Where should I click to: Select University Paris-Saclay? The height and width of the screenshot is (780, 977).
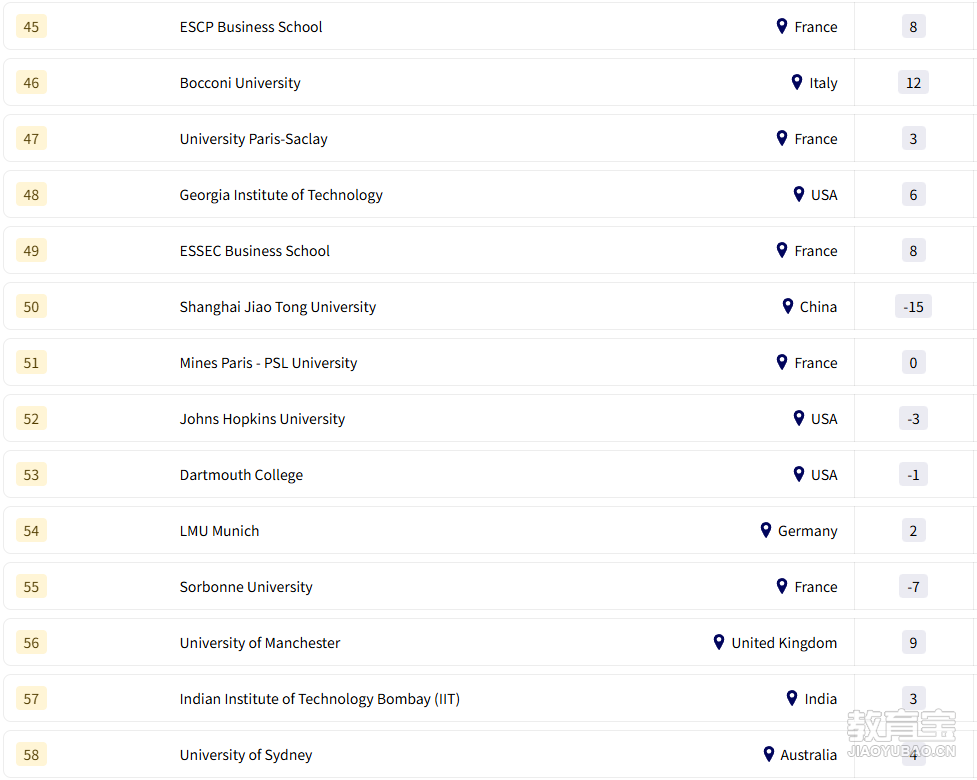[254, 139]
